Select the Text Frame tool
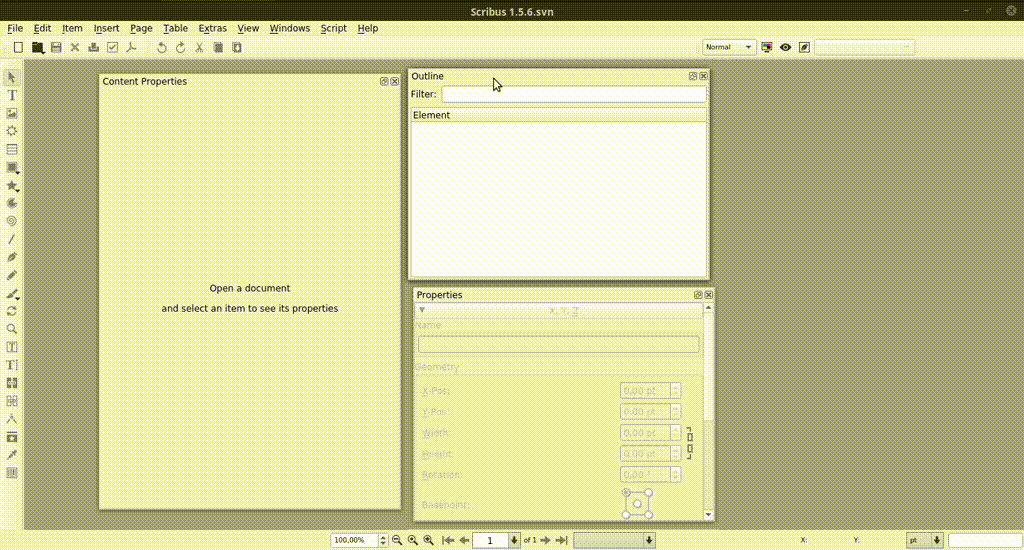The height and width of the screenshot is (550, 1024). tap(12, 95)
